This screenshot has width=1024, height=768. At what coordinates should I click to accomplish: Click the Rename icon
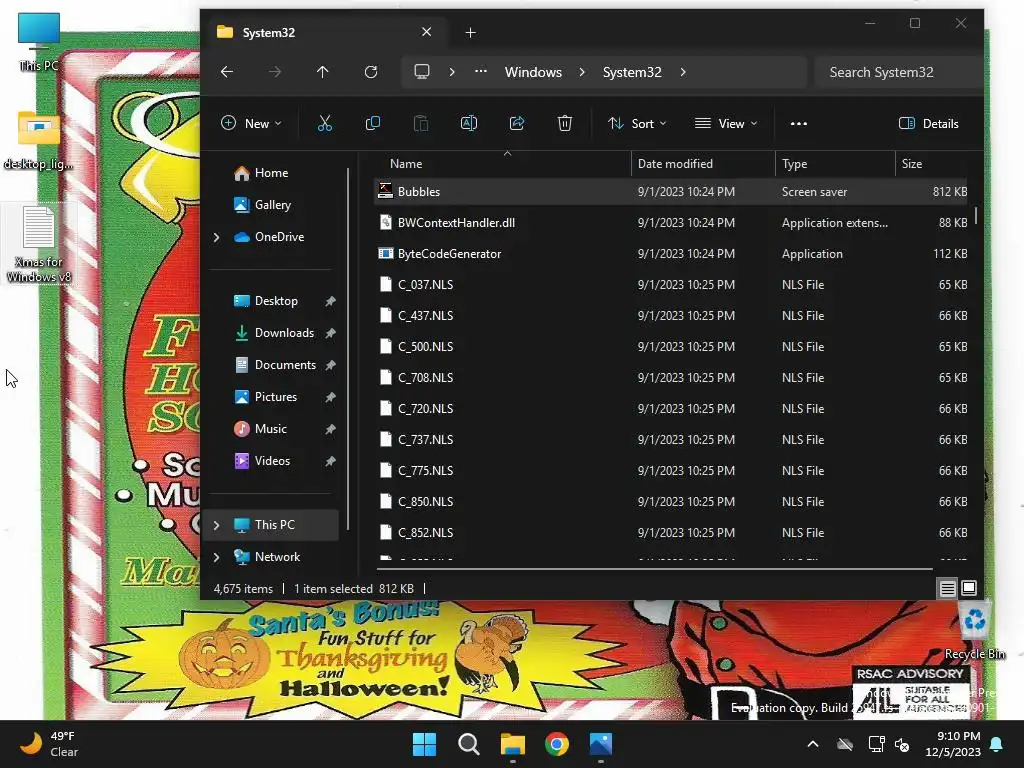point(469,123)
